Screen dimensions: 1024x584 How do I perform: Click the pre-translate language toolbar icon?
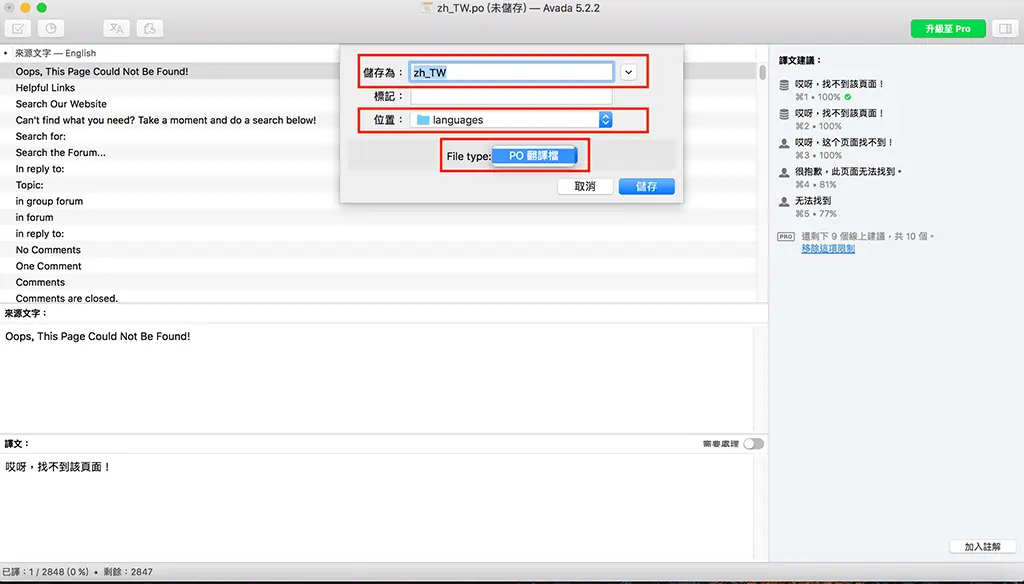click(x=117, y=29)
